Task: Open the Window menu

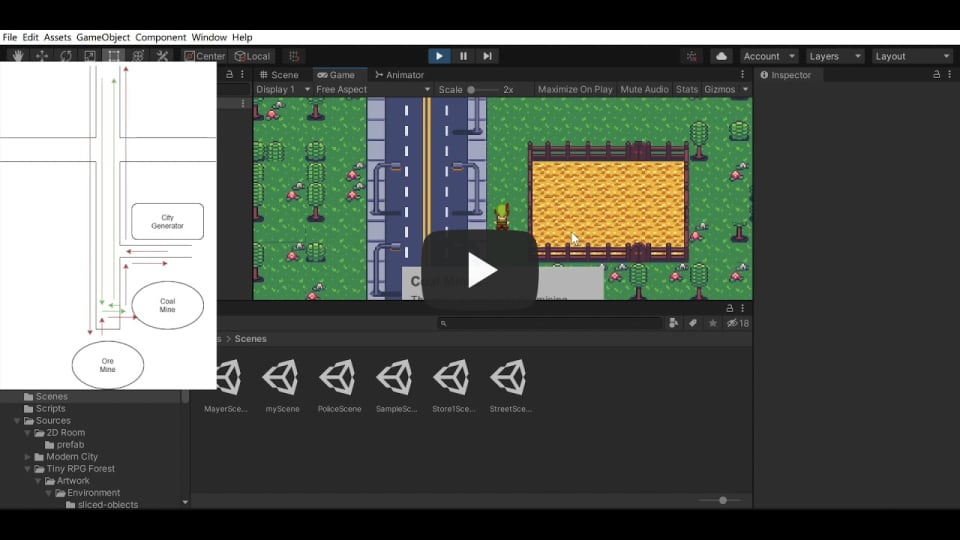Action: click(209, 37)
